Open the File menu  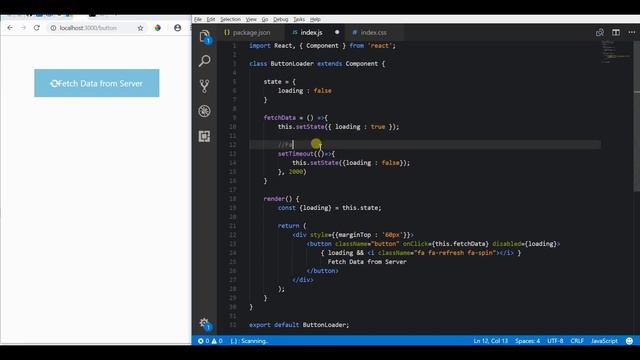coord(198,19)
